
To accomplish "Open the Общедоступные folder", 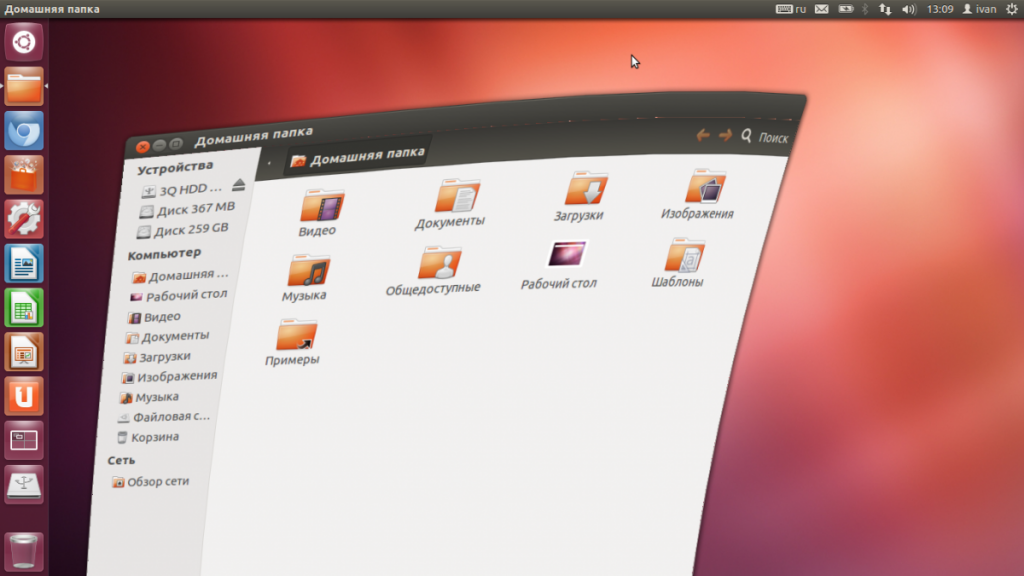I will tap(439, 264).
